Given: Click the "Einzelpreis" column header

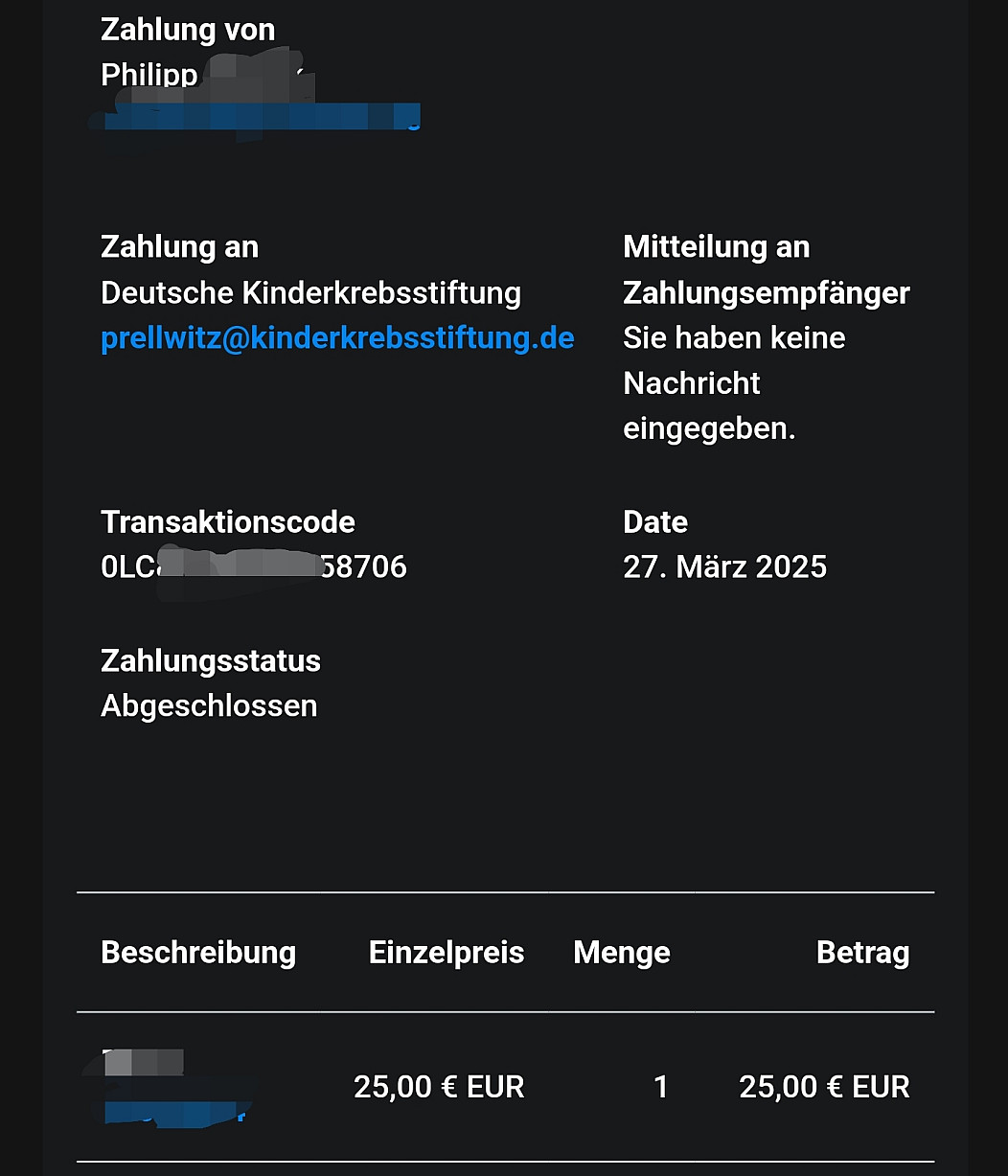Looking at the screenshot, I should (447, 953).
